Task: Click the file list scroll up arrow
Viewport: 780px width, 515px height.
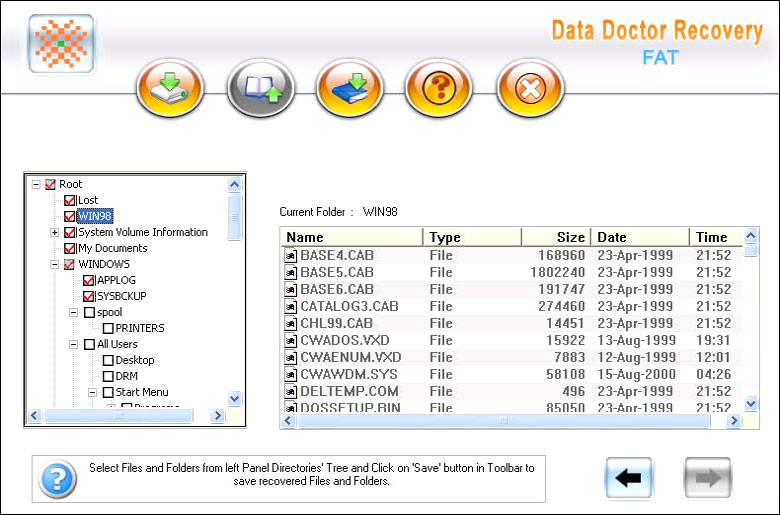Action: click(x=751, y=235)
